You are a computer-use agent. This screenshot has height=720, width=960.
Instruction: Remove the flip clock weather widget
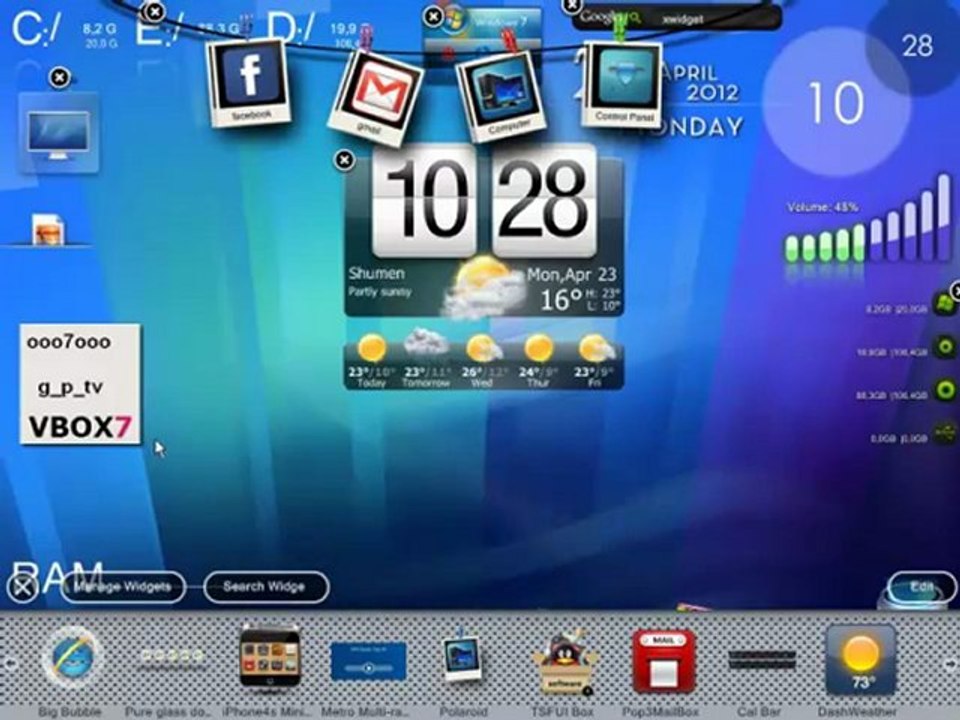pyautogui.click(x=344, y=160)
